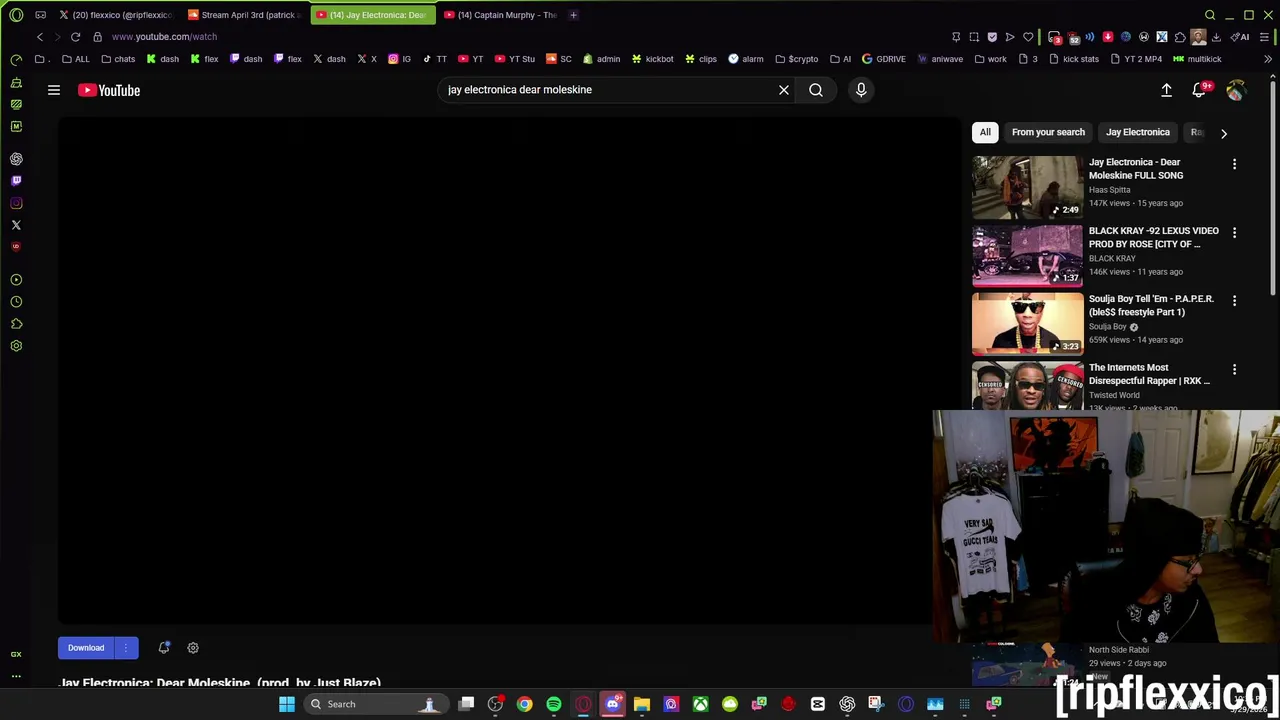The height and width of the screenshot is (720, 1280).
Task: Open the chats bookmark folder
Action: 118,59
